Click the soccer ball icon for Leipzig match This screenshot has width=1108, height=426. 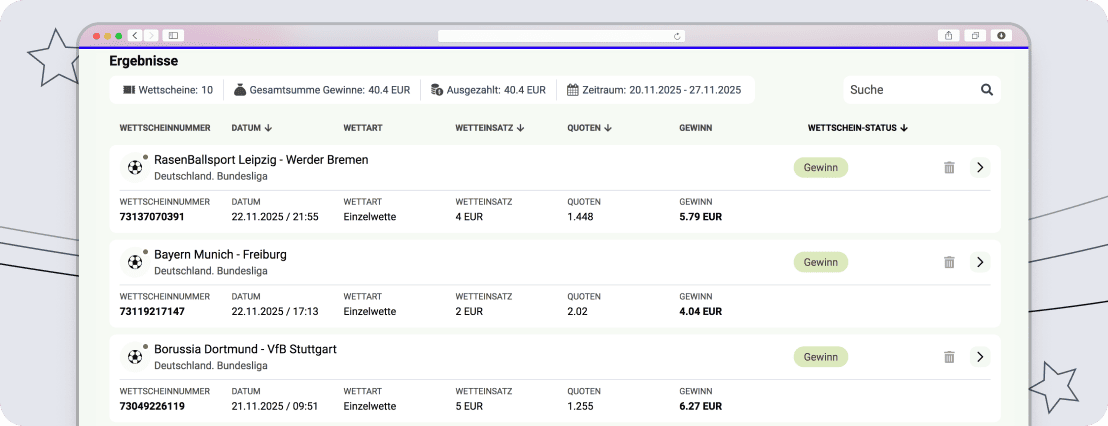[x=134, y=167]
